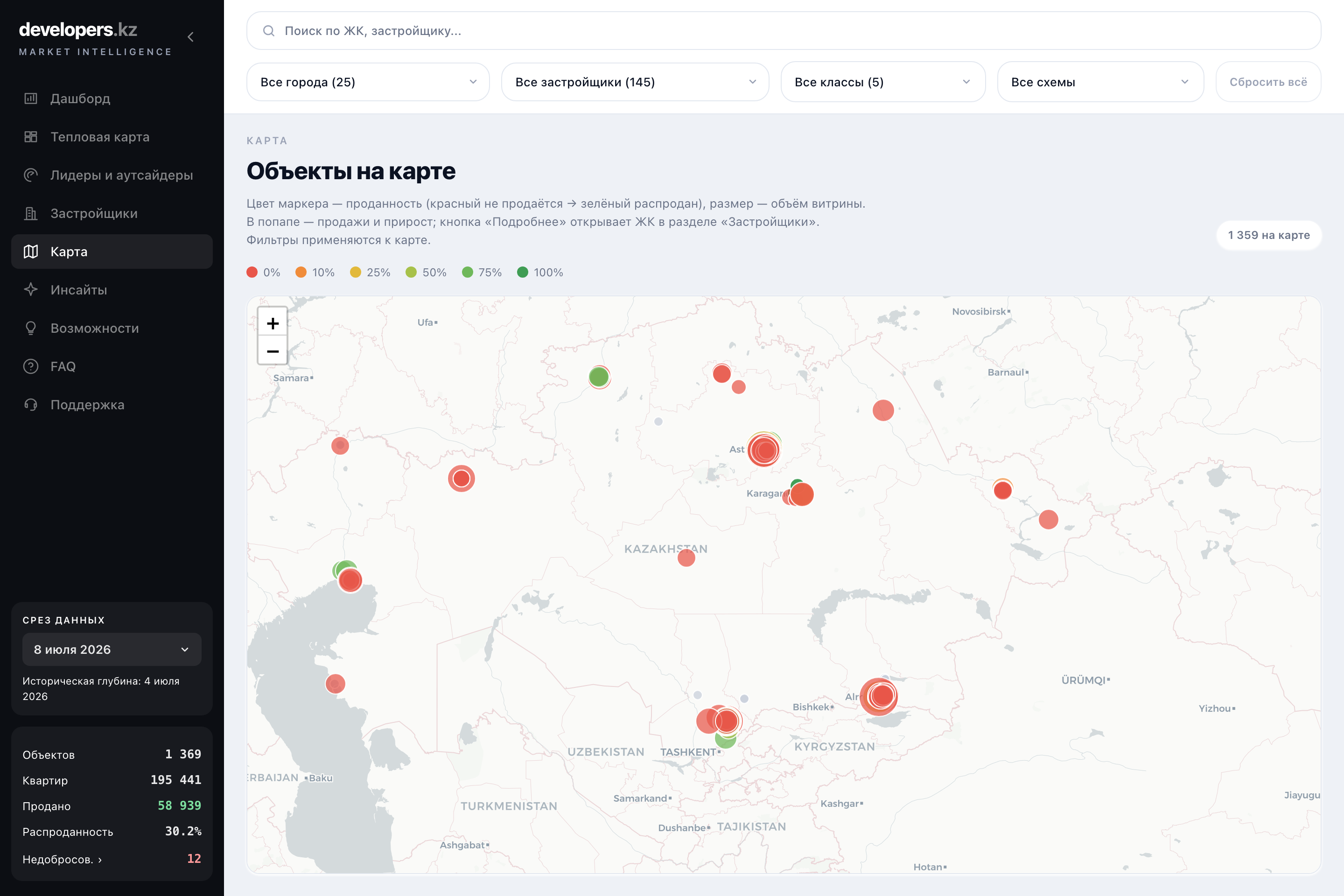Viewport: 1344px width, 896px height.
Task: Click the developers.kz logo
Action: (78, 30)
